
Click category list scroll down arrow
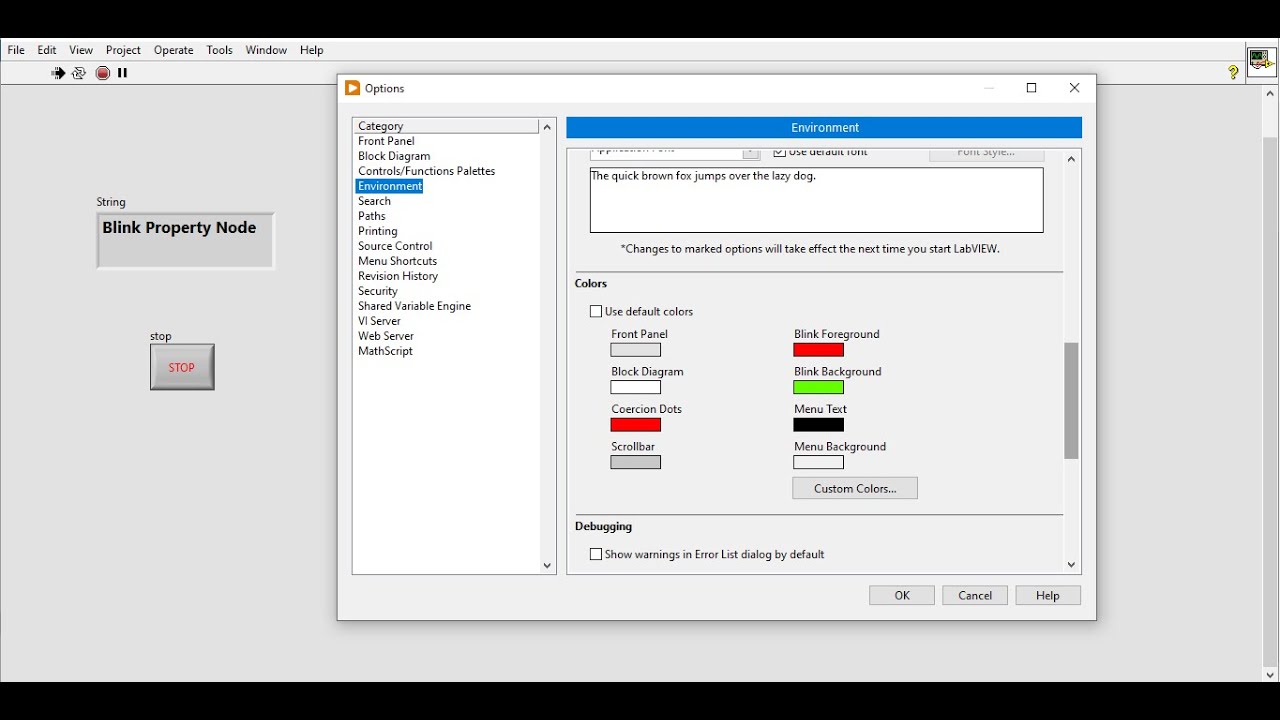pos(547,566)
